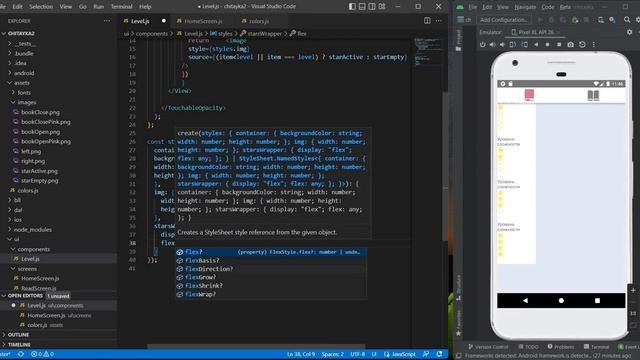Viewport: 640px width, 360px height.
Task: Toggle secondary sidebar layout icon
Action: point(372,7)
